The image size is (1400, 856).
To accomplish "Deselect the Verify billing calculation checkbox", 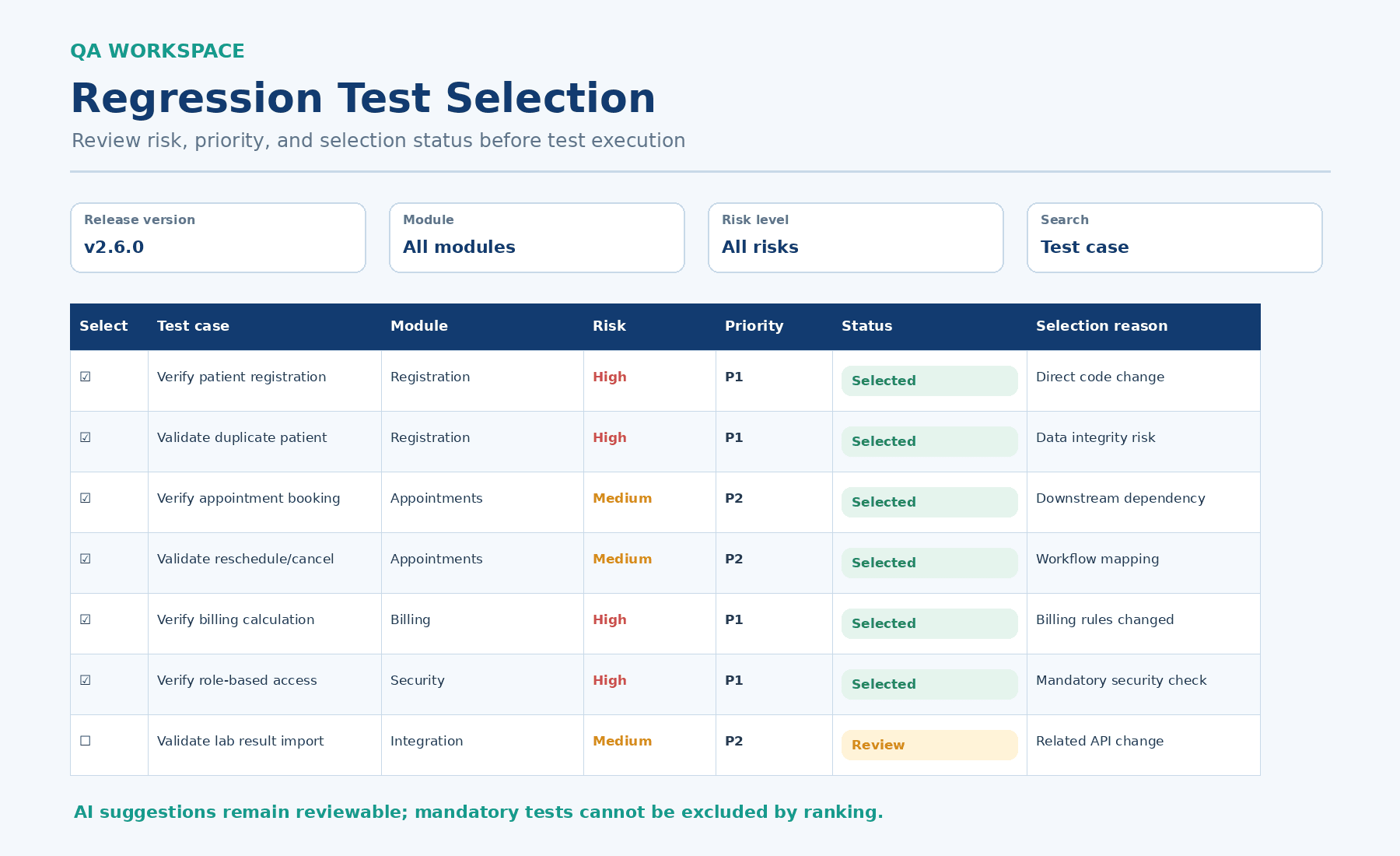I will (x=86, y=619).
